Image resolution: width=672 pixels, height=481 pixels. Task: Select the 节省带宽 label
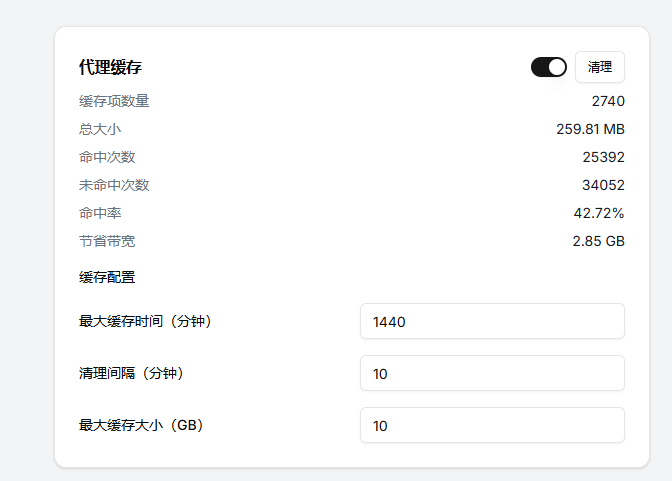pos(107,241)
